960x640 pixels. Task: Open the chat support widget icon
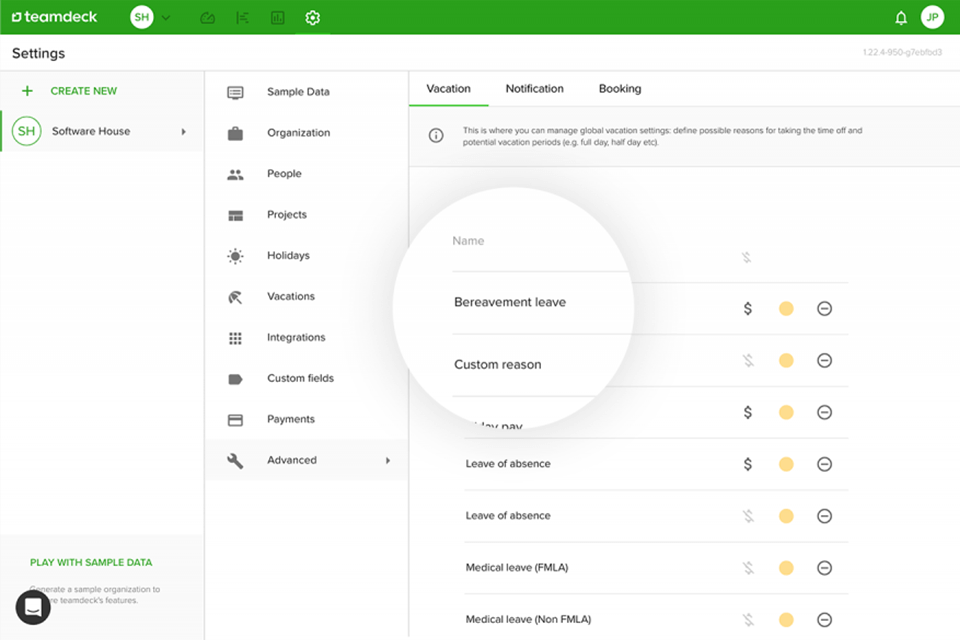coord(33,607)
